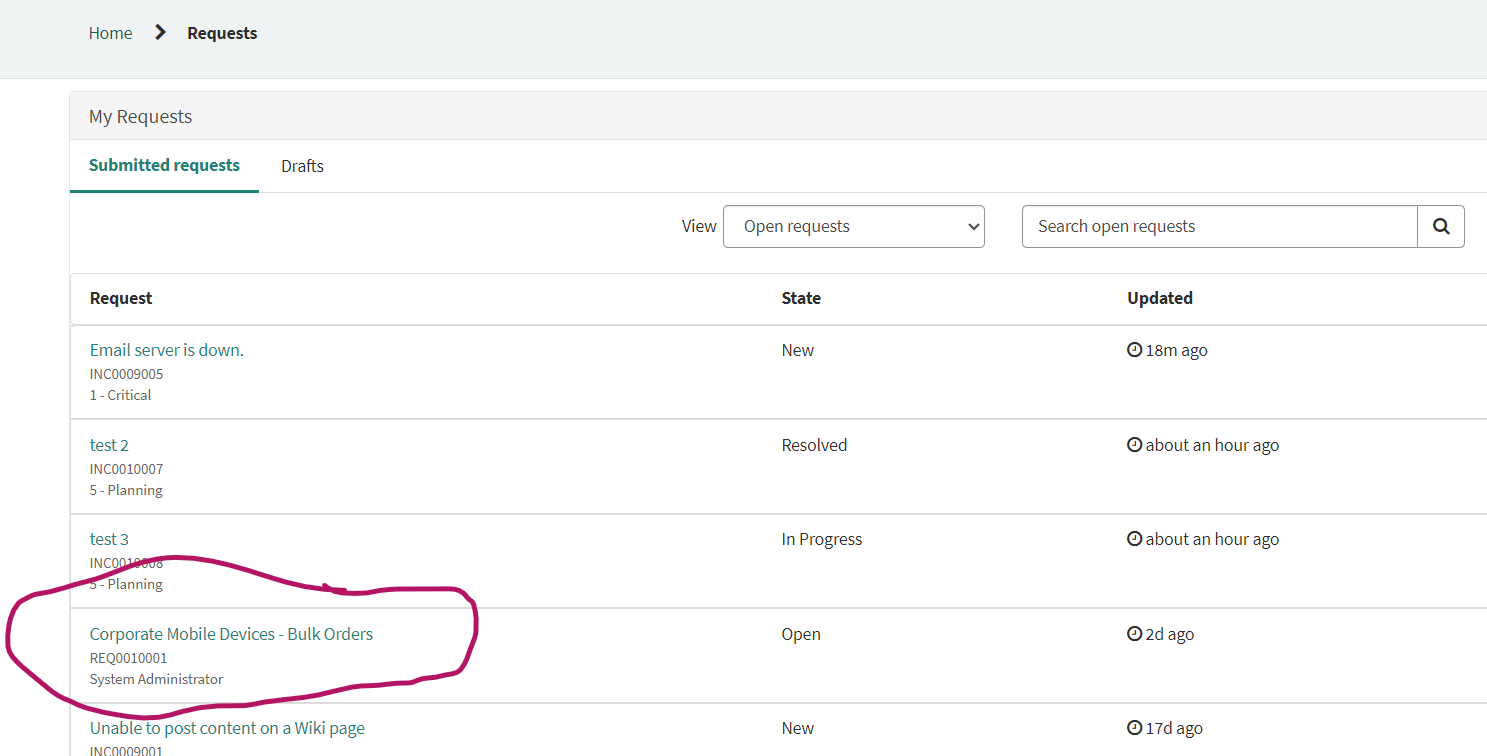Viewport: 1487px width, 756px height.
Task: Focus the Search open requests field
Action: tap(1219, 226)
